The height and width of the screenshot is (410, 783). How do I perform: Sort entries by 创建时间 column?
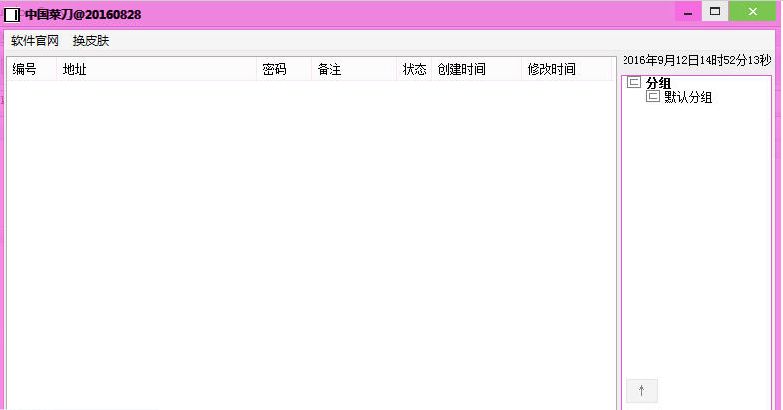coord(461,69)
